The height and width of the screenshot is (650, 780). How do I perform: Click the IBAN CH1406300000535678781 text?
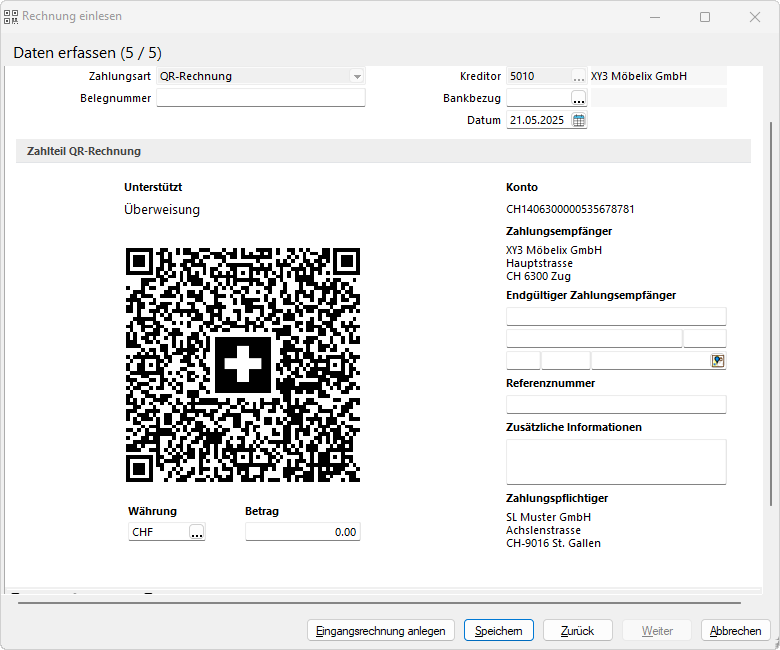tap(570, 209)
